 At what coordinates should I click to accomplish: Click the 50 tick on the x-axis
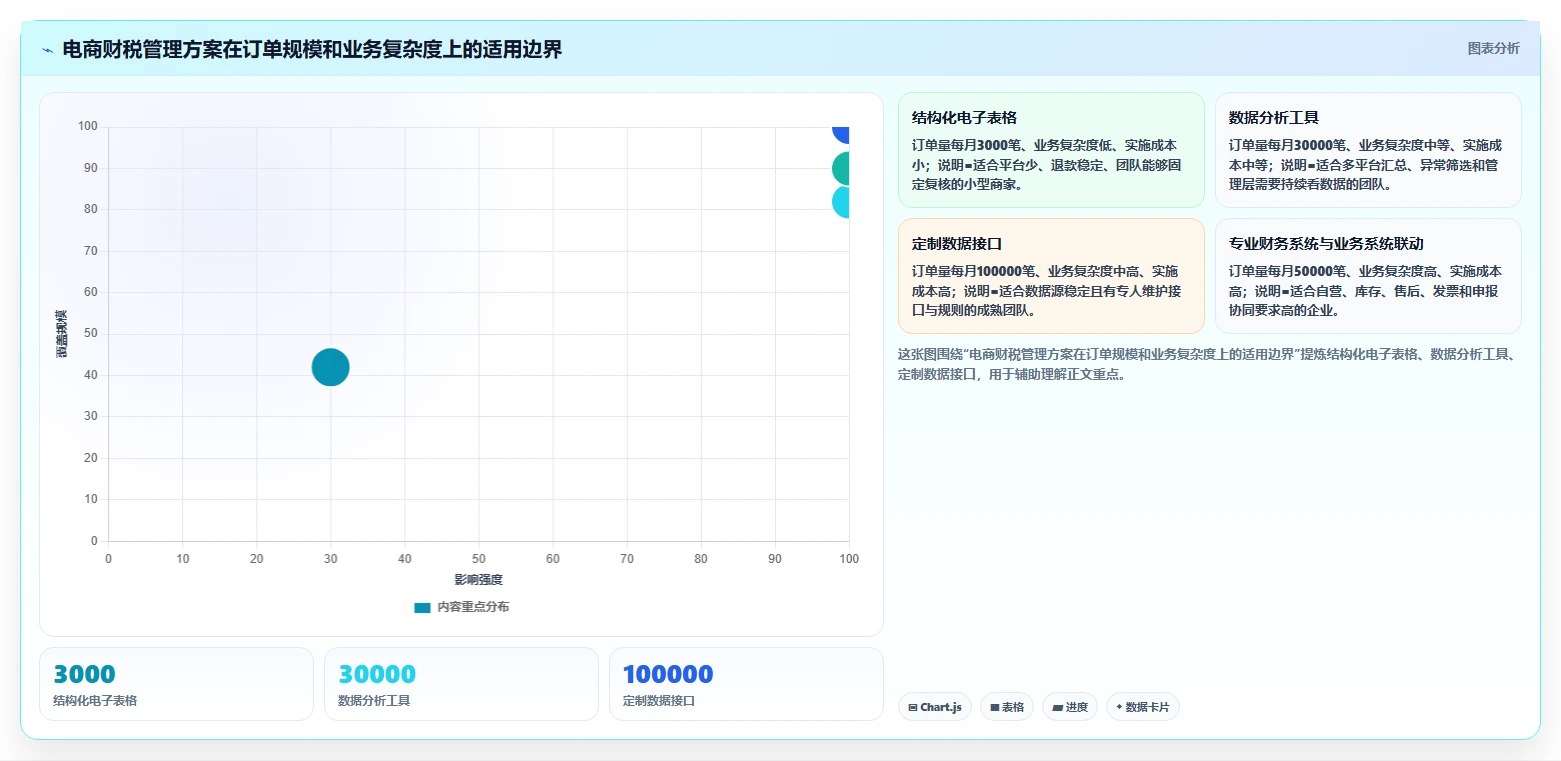478,558
